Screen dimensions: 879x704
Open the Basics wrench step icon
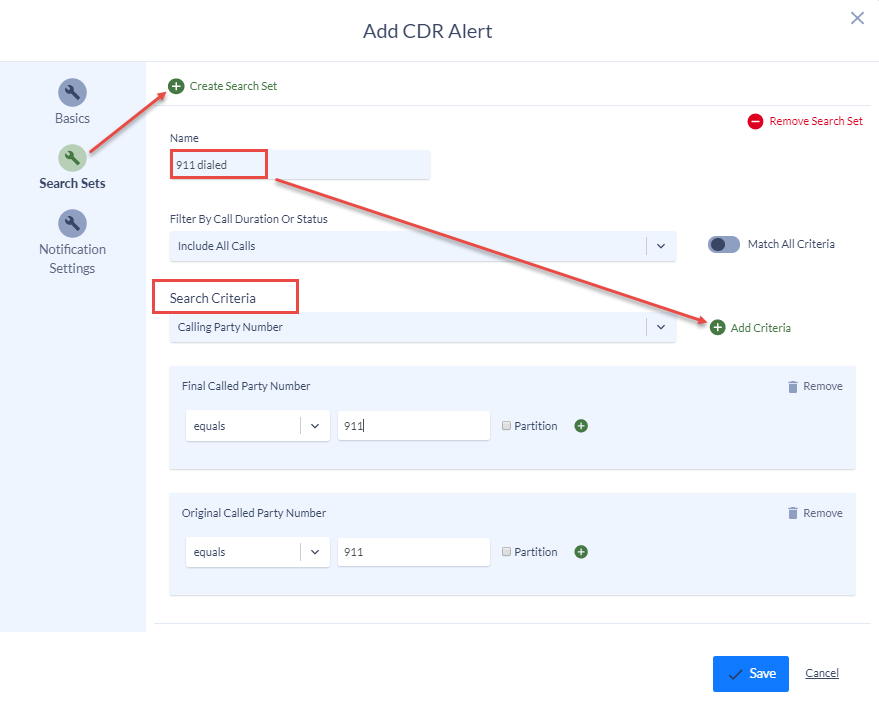(x=72, y=92)
